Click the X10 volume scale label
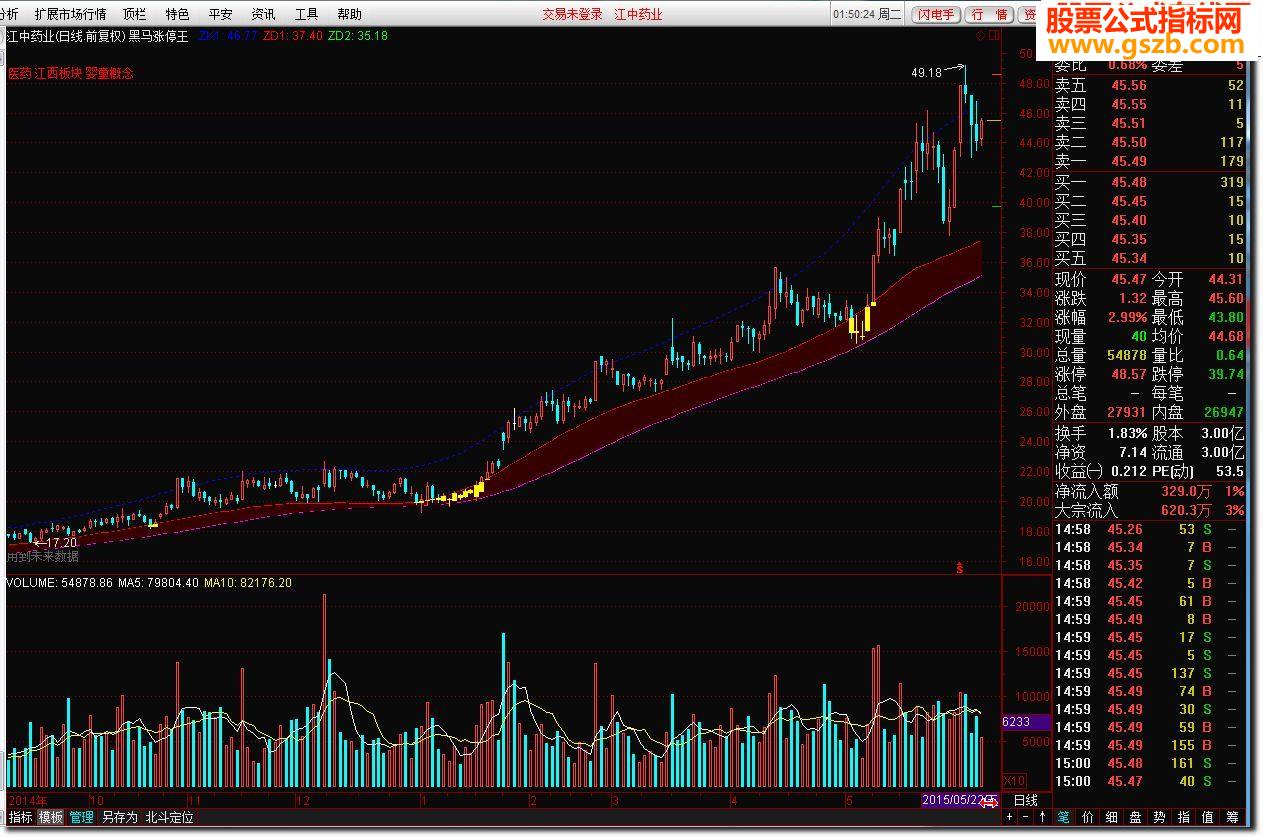 pos(1014,780)
